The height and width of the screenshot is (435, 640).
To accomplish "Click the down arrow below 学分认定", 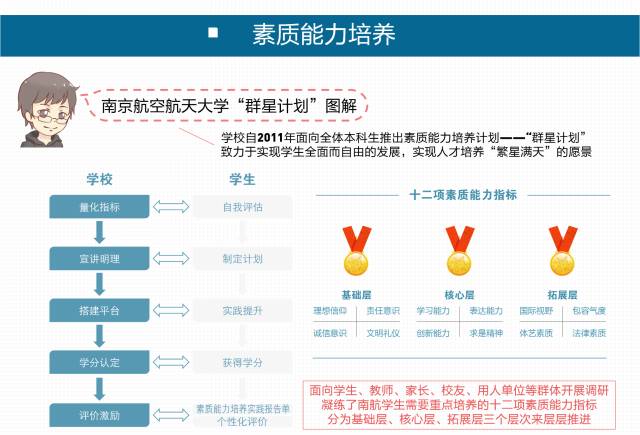I will click(100, 388).
